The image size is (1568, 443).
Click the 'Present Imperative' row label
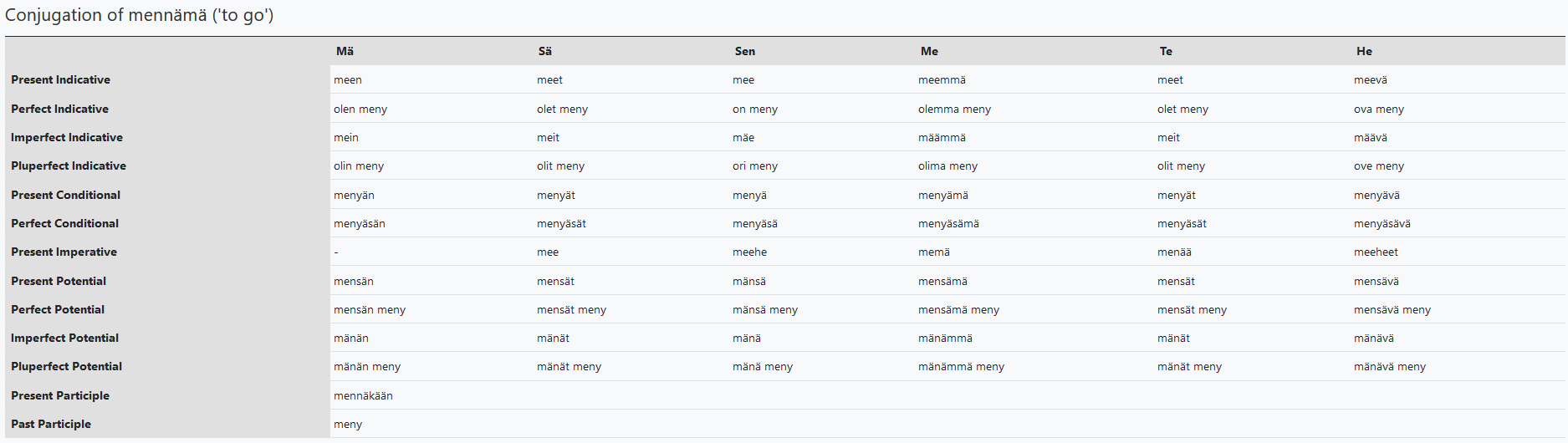[x=64, y=252]
